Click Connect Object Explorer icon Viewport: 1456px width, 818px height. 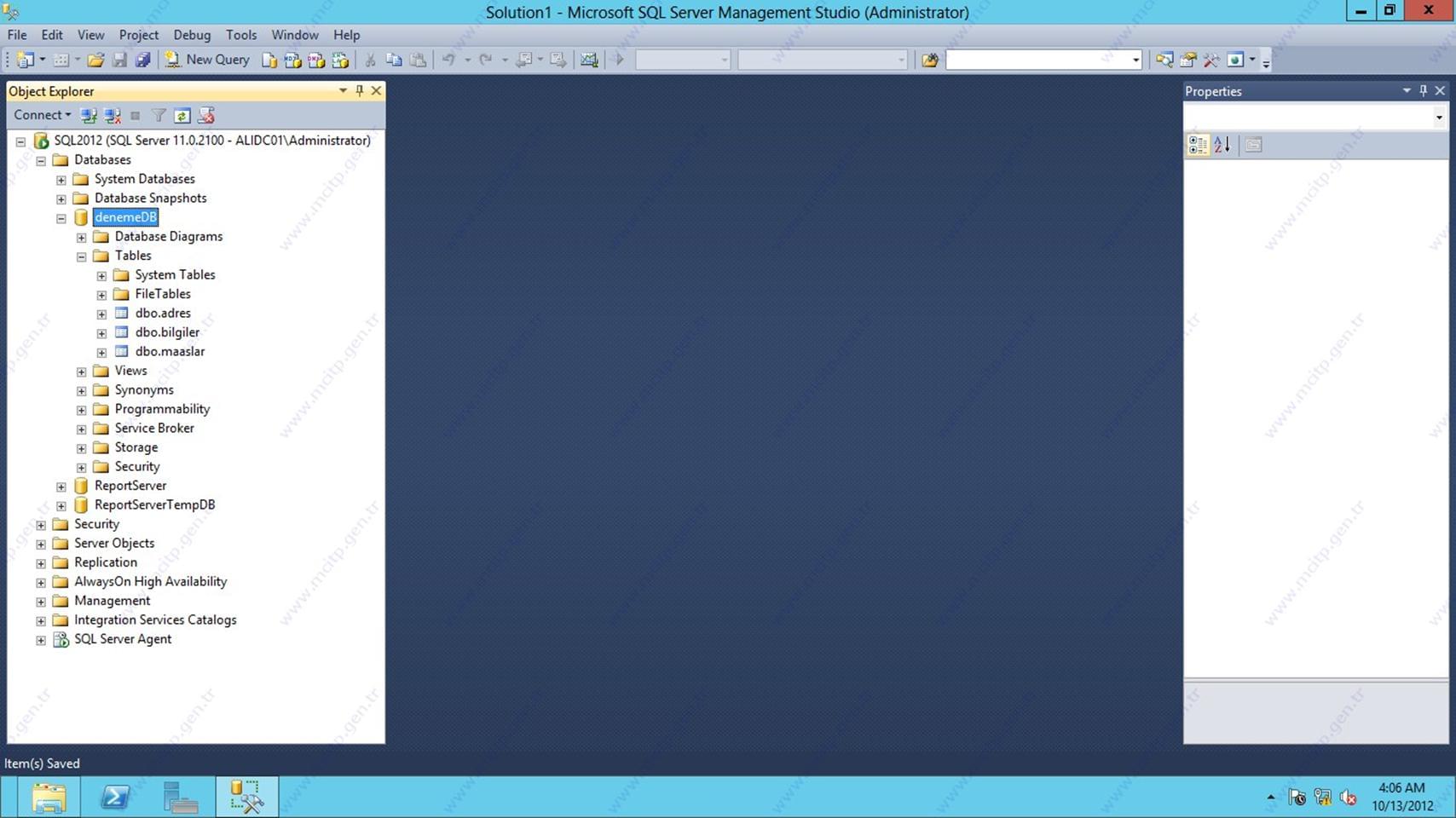point(88,115)
